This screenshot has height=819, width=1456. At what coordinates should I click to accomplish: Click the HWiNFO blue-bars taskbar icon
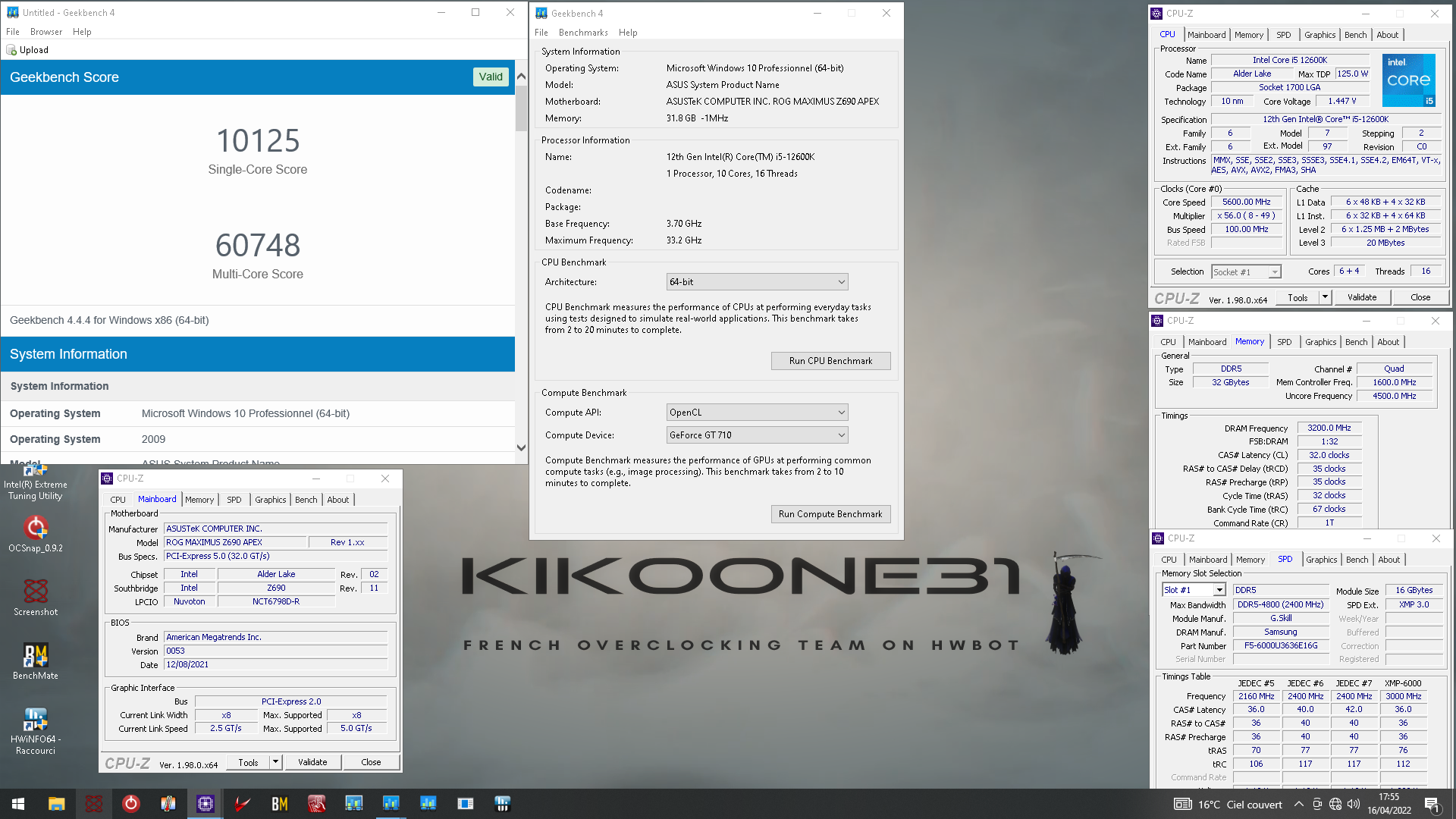click(502, 804)
